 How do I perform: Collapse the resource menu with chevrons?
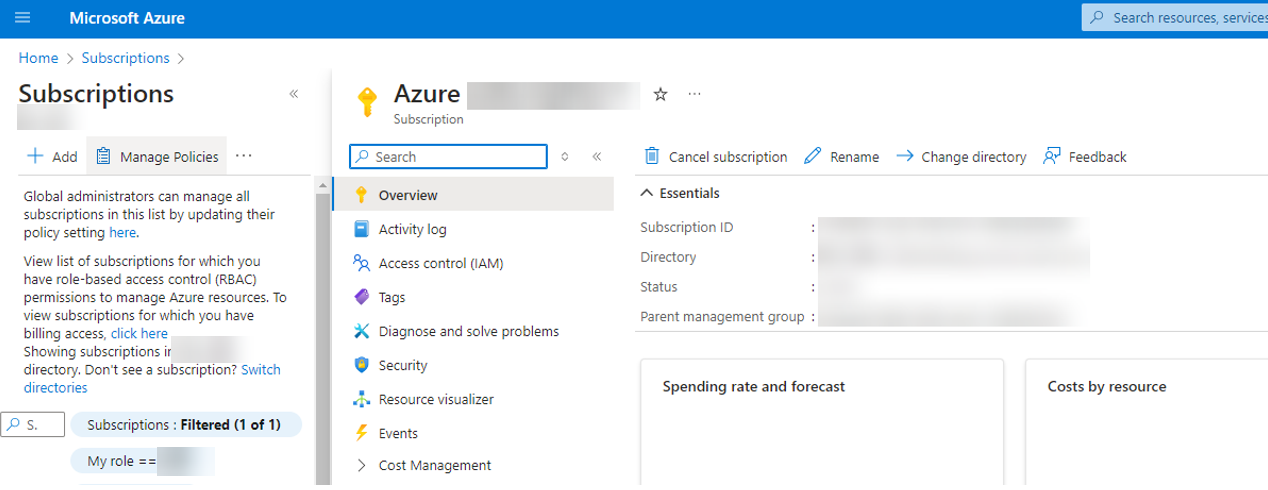click(597, 157)
